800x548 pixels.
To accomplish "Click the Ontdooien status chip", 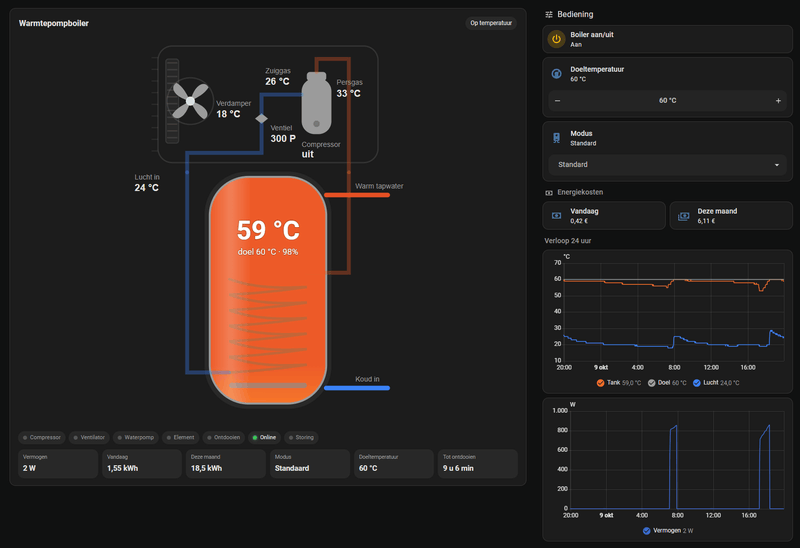I will [223, 437].
